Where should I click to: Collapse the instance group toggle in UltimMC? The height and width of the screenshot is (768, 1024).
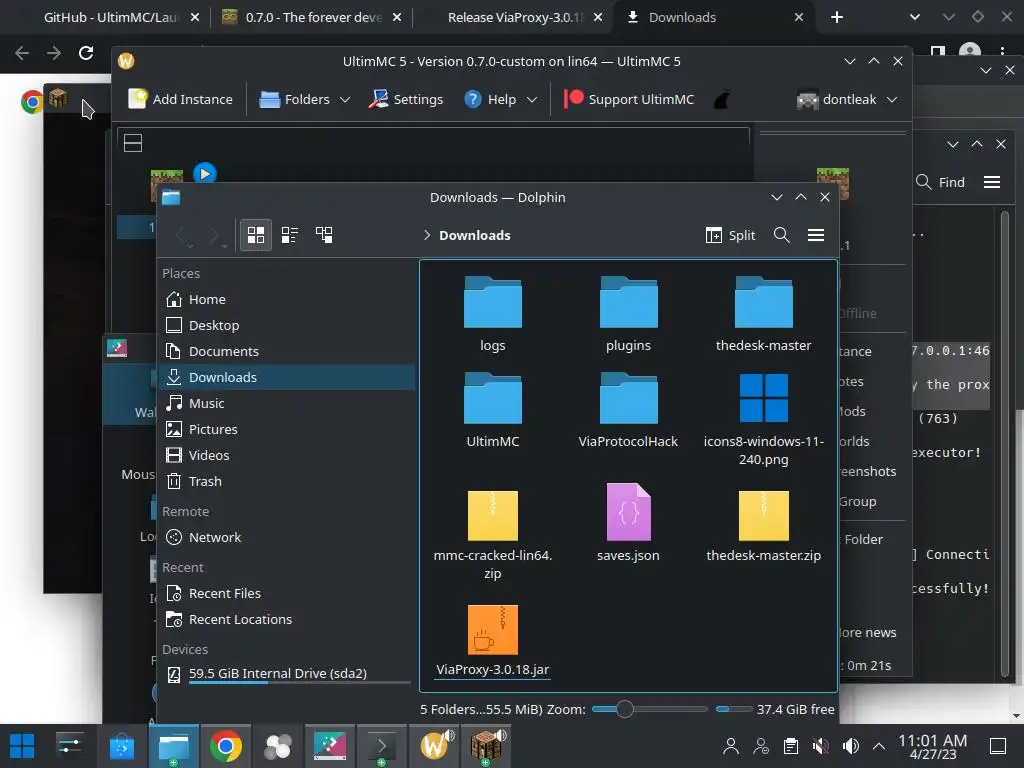[133, 143]
